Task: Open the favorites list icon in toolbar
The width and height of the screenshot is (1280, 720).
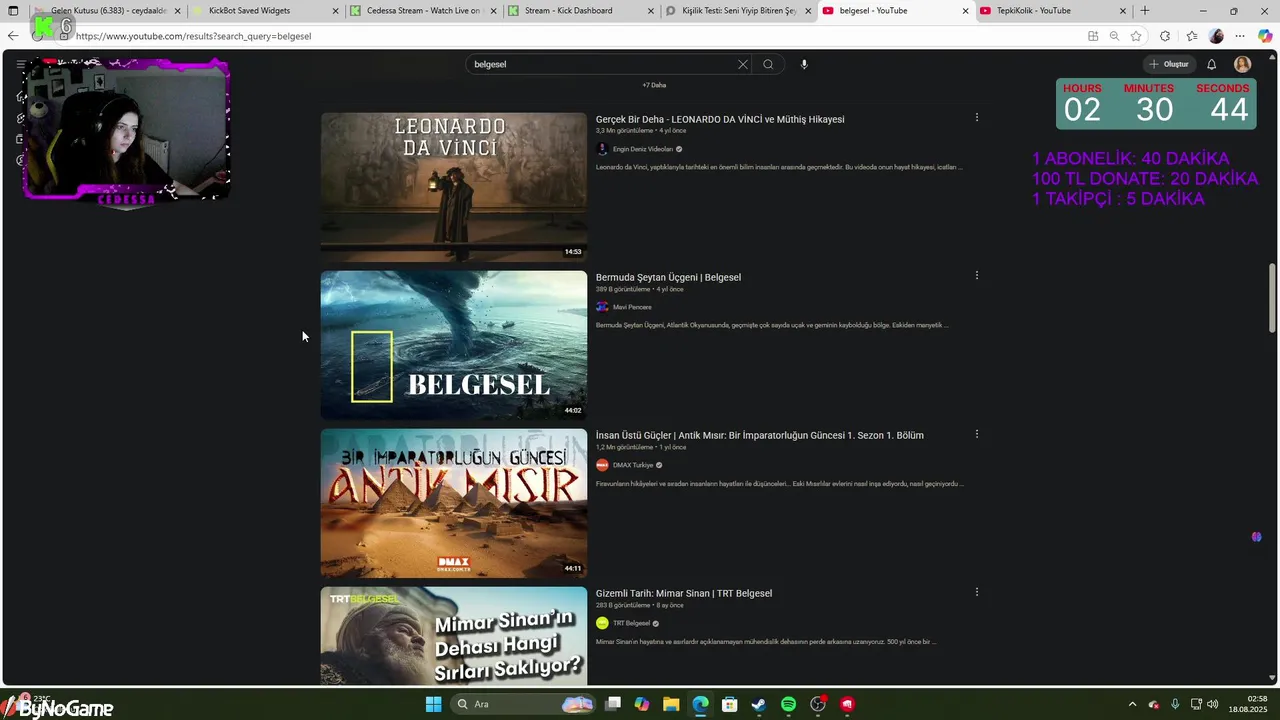Action: click(1191, 36)
